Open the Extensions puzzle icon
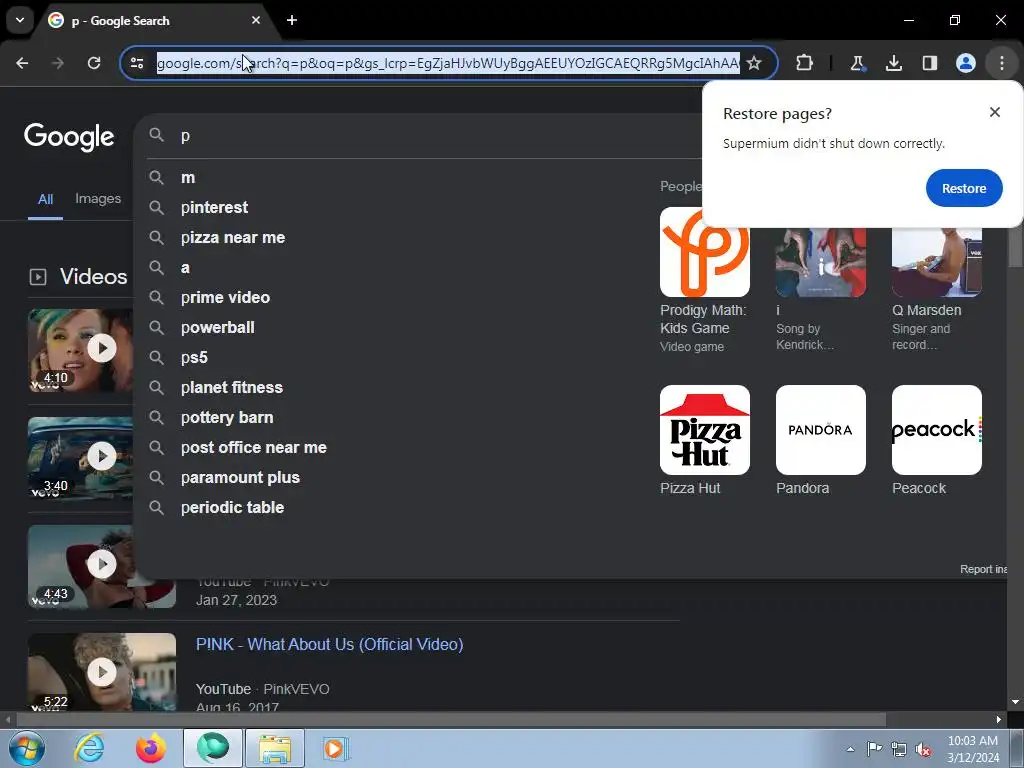 [x=805, y=63]
